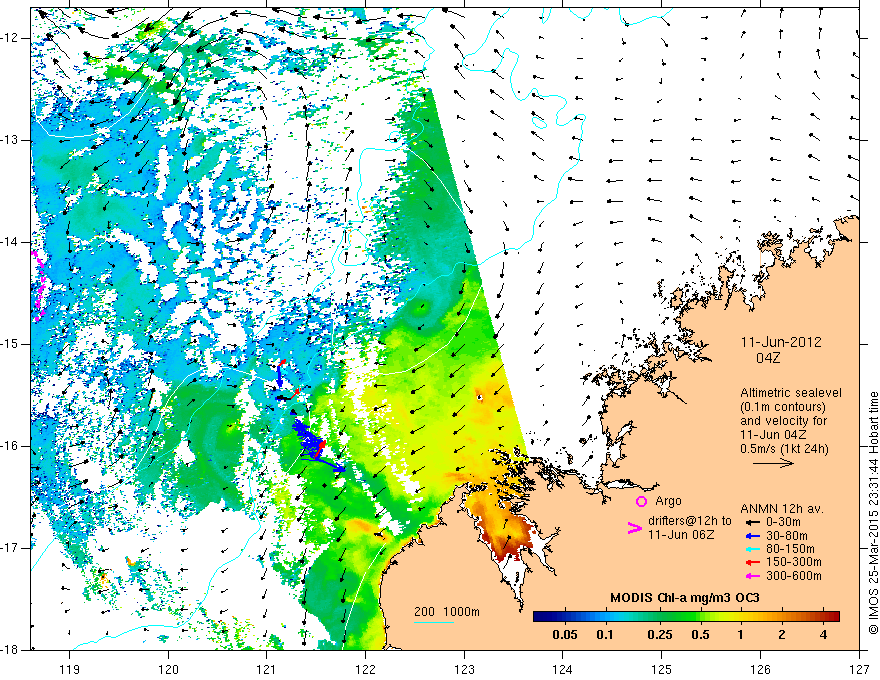Click the magenta 300-600m legend arrow
Screen dimensions: 880x680
(x=752, y=576)
